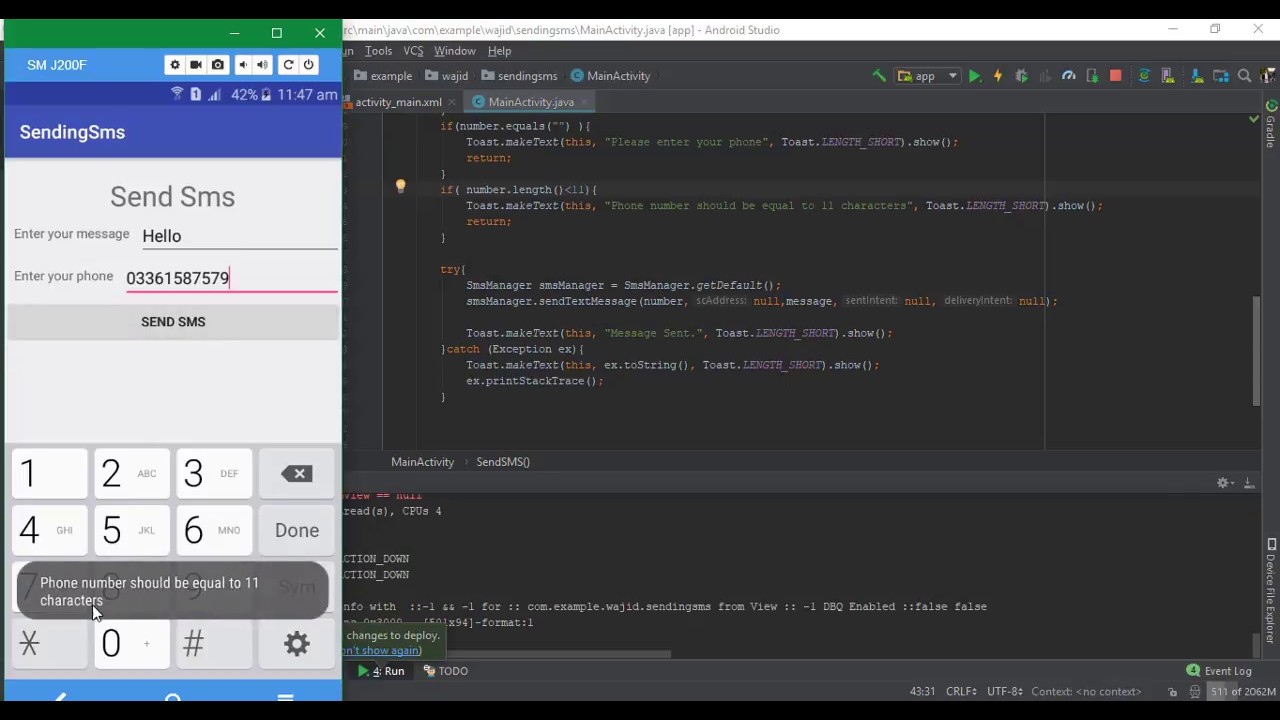
Task: Click the Context no context status entry
Action: tap(1086, 692)
